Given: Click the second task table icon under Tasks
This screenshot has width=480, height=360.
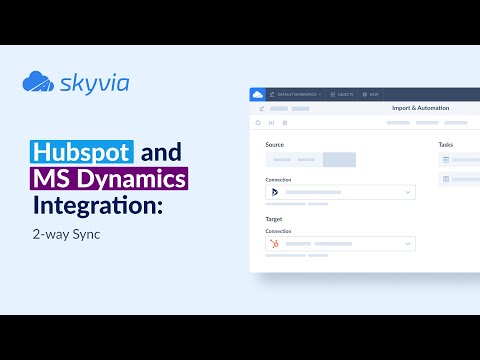Looking at the screenshot, I should coord(446,179).
